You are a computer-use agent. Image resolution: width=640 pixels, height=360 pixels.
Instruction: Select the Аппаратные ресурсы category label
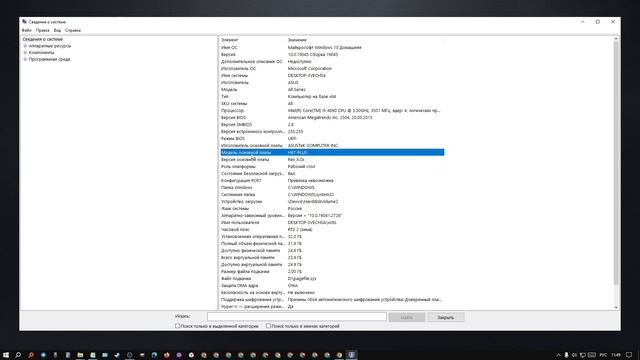(50, 46)
